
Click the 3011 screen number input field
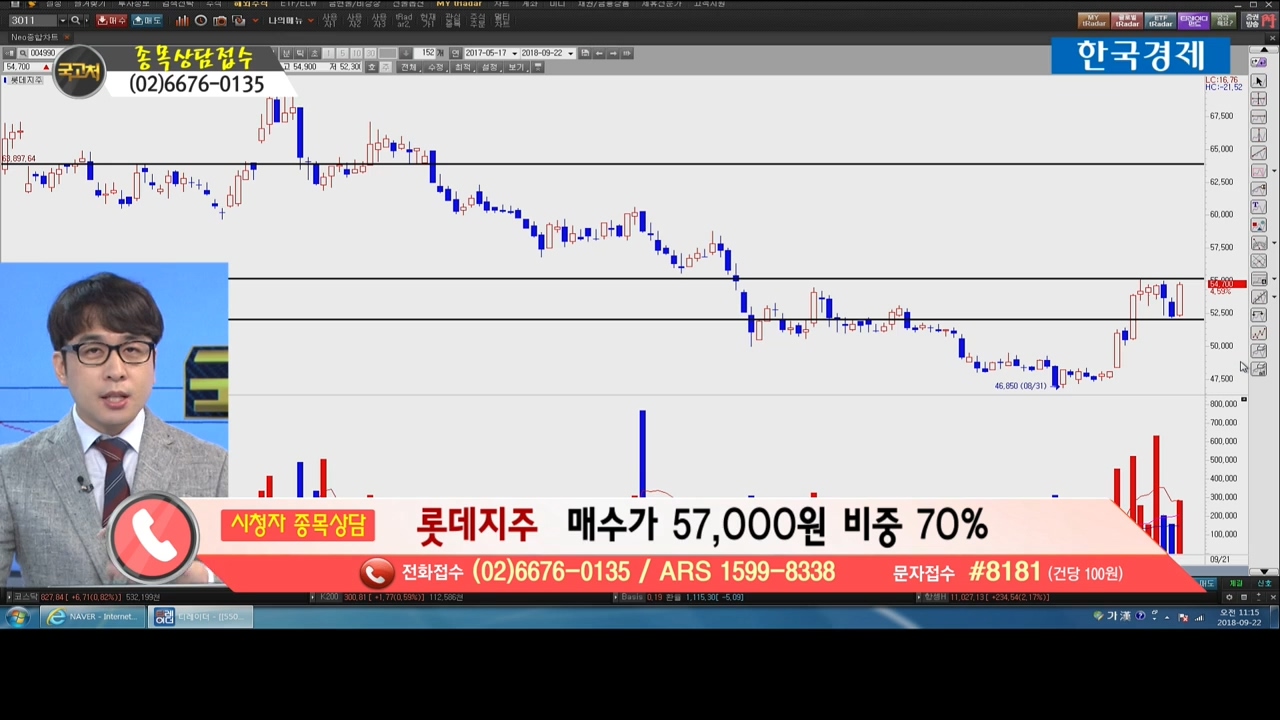[x=30, y=20]
